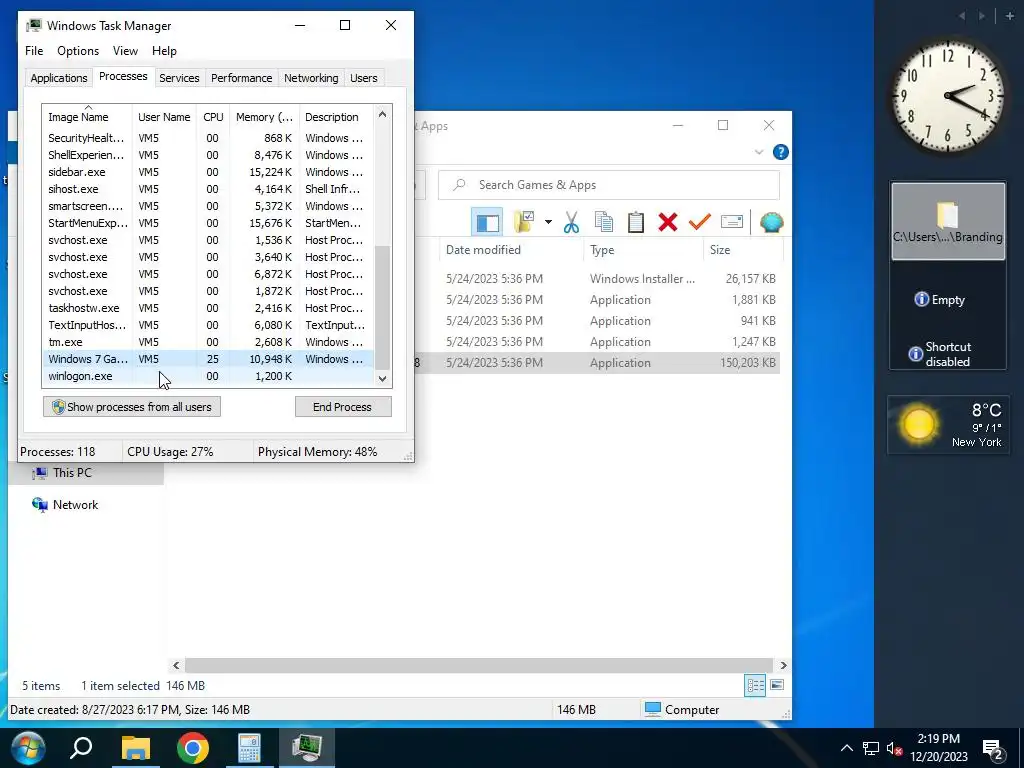Switch to the Applications tab

coord(59,78)
